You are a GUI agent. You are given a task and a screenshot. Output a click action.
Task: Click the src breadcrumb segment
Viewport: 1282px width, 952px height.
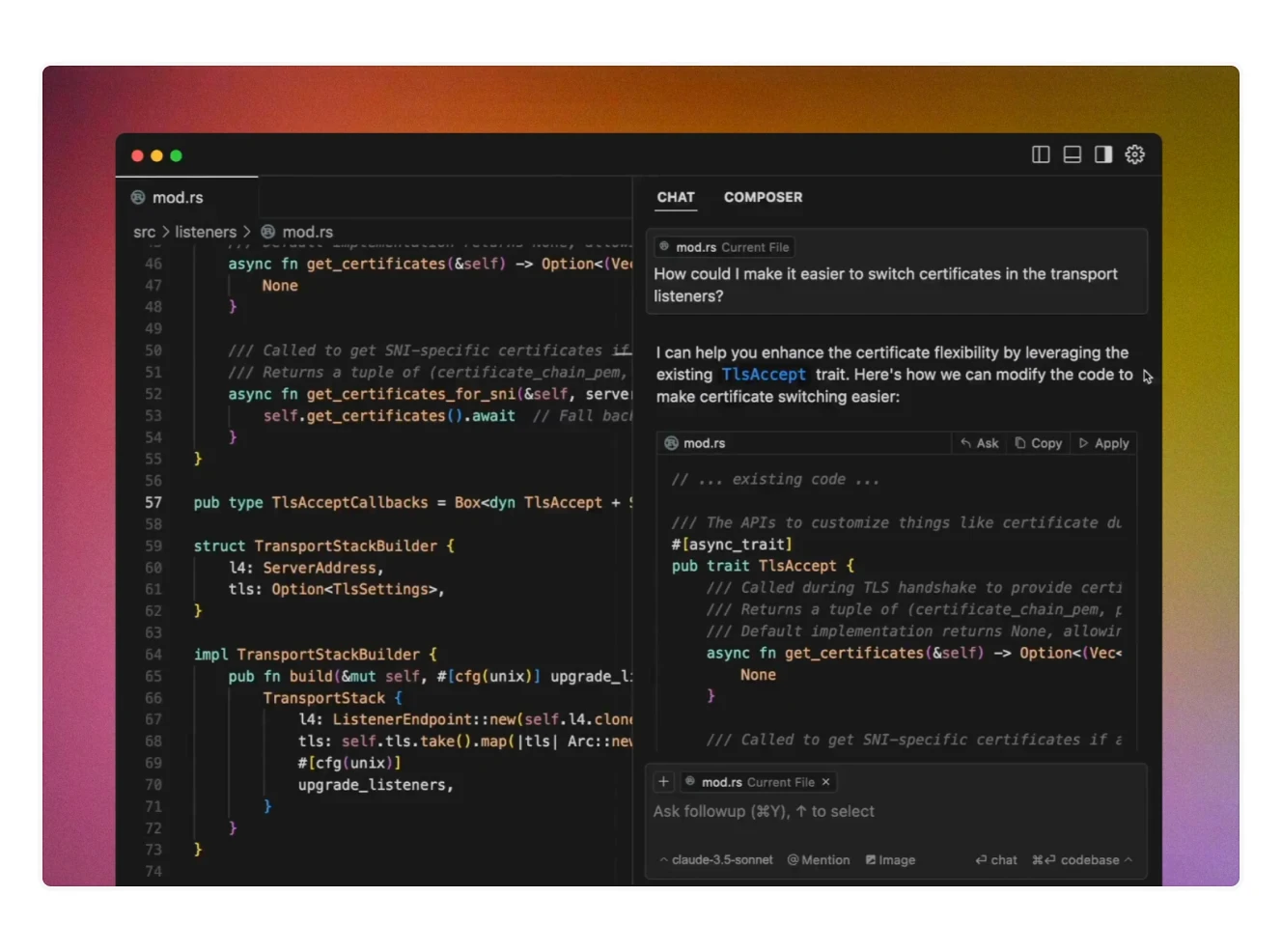pos(144,232)
